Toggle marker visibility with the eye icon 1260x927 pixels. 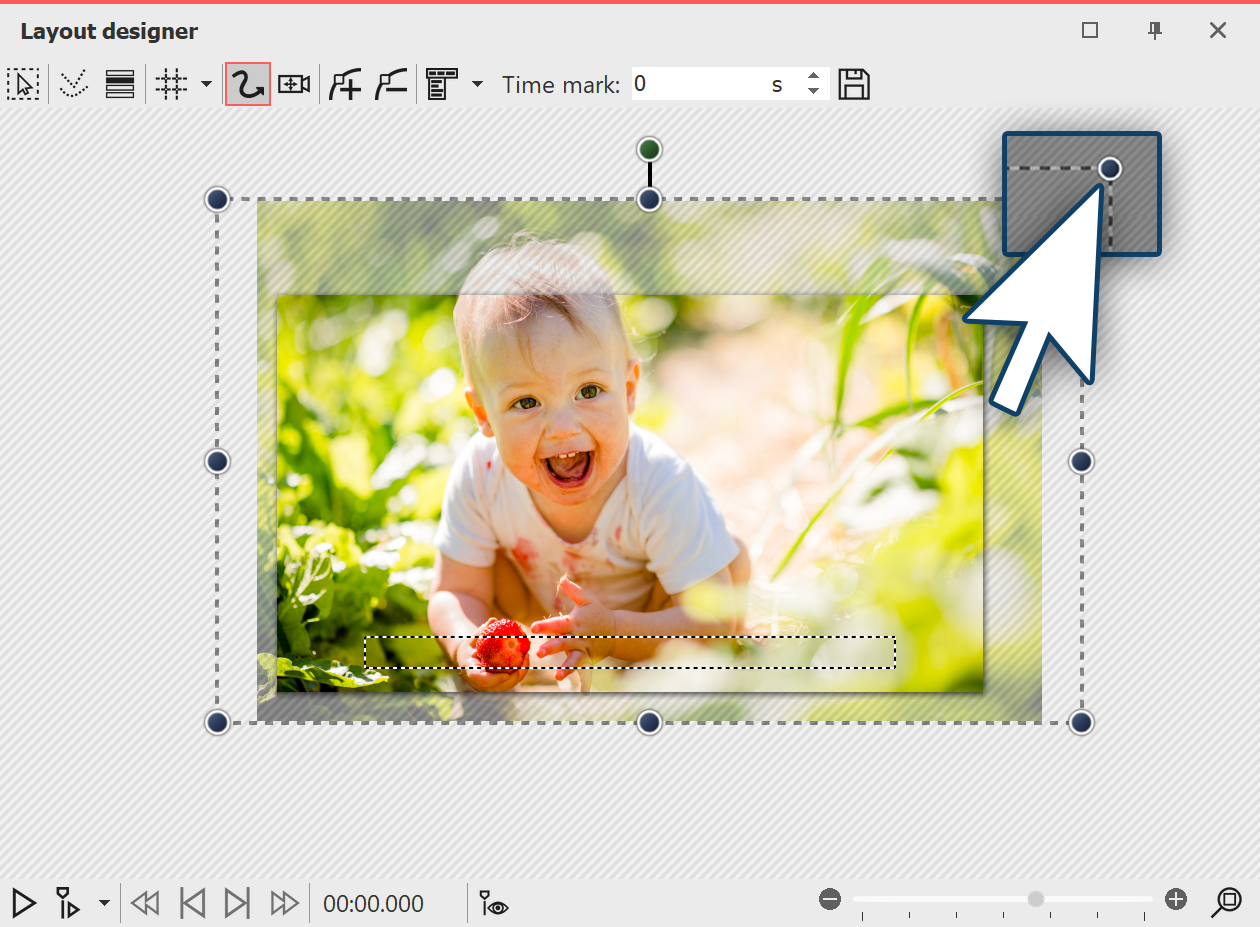click(x=491, y=903)
